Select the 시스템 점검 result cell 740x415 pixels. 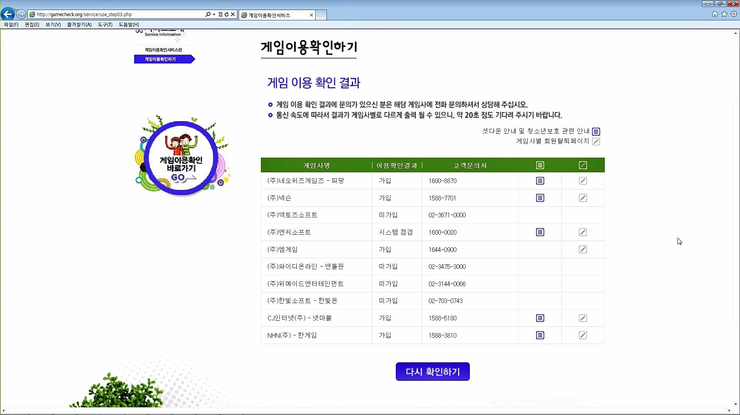coord(395,232)
